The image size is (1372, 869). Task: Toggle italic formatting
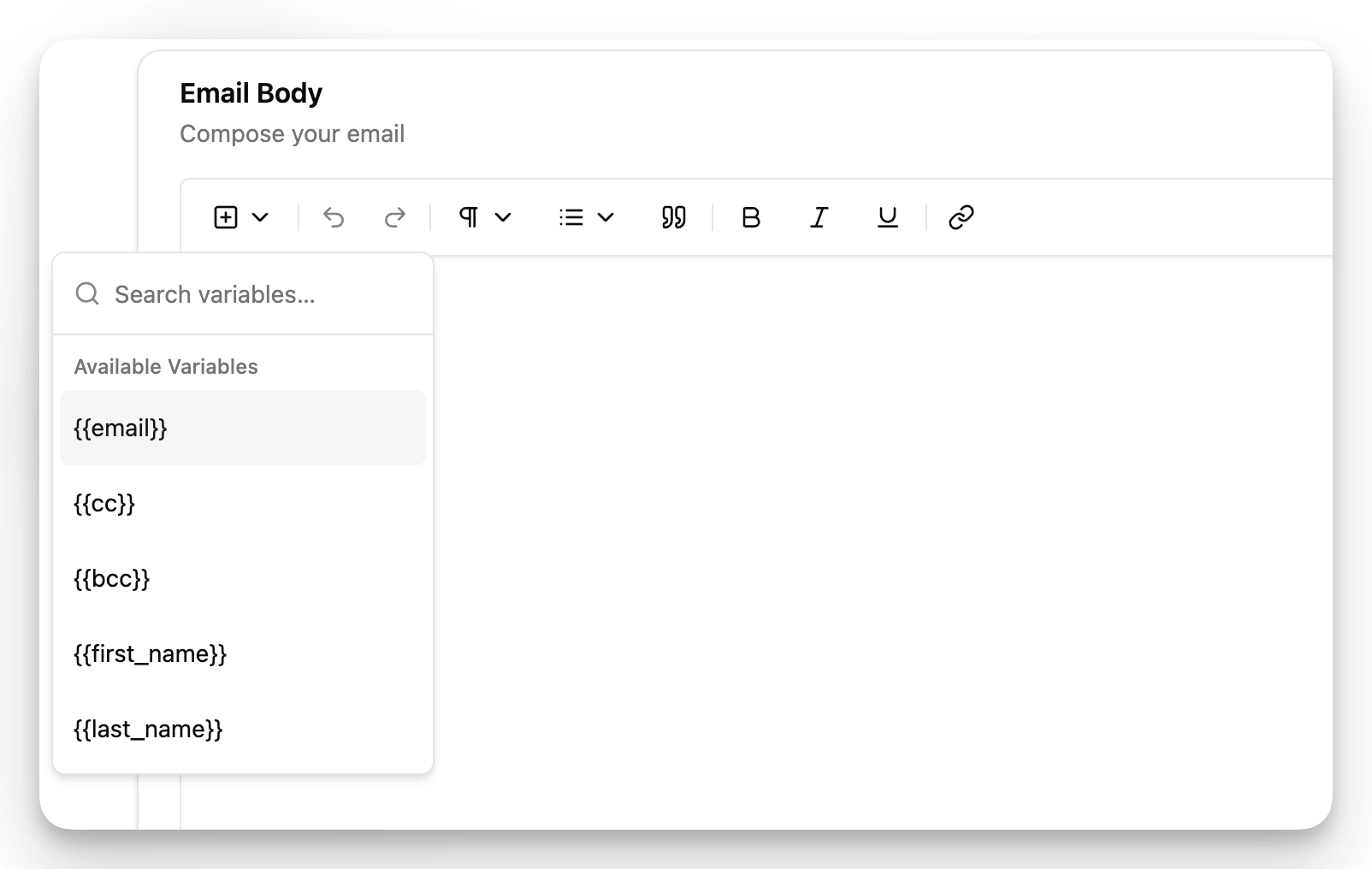click(819, 217)
